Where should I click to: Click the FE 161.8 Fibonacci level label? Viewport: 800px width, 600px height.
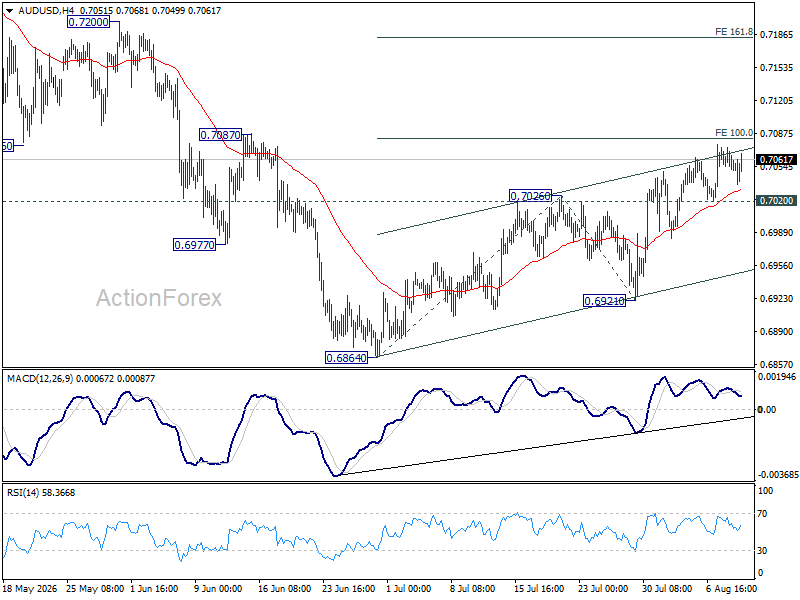[734, 32]
